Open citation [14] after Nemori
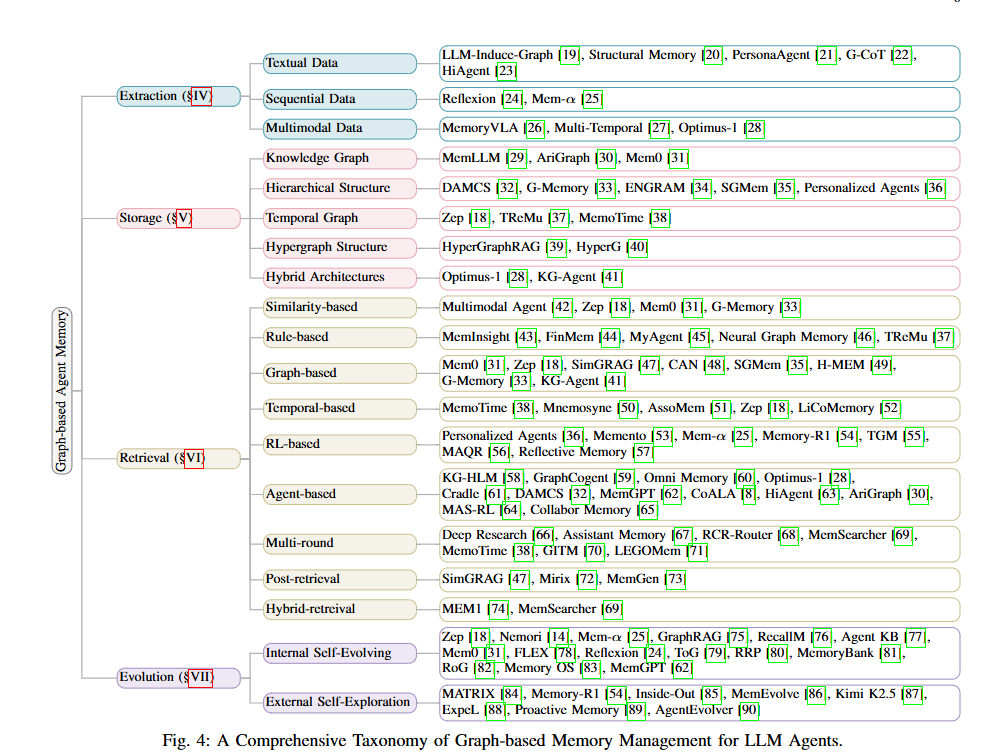Viewport: 998px width, 756px height. (x=559, y=638)
